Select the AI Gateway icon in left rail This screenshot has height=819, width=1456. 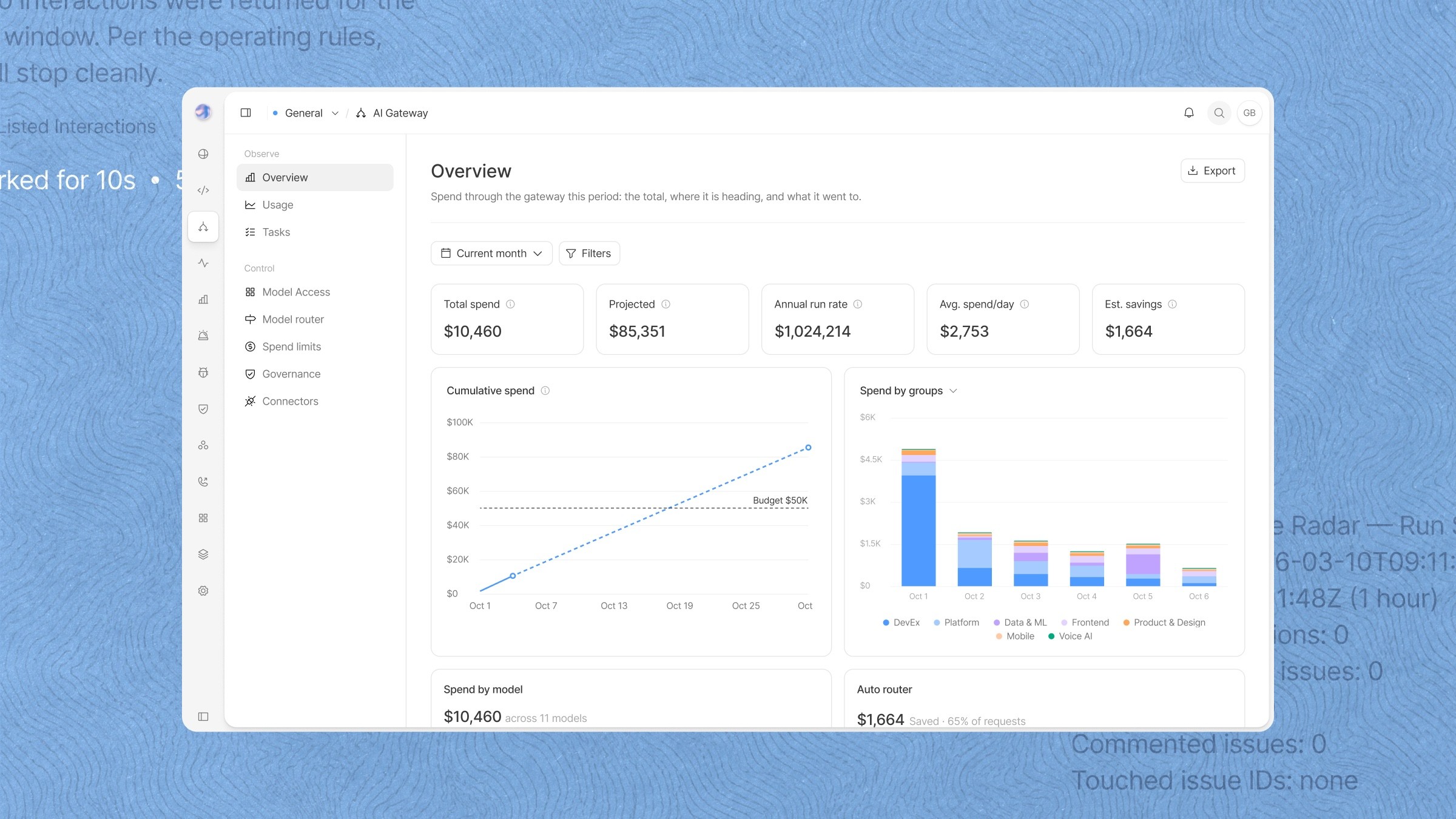(x=203, y=227)
